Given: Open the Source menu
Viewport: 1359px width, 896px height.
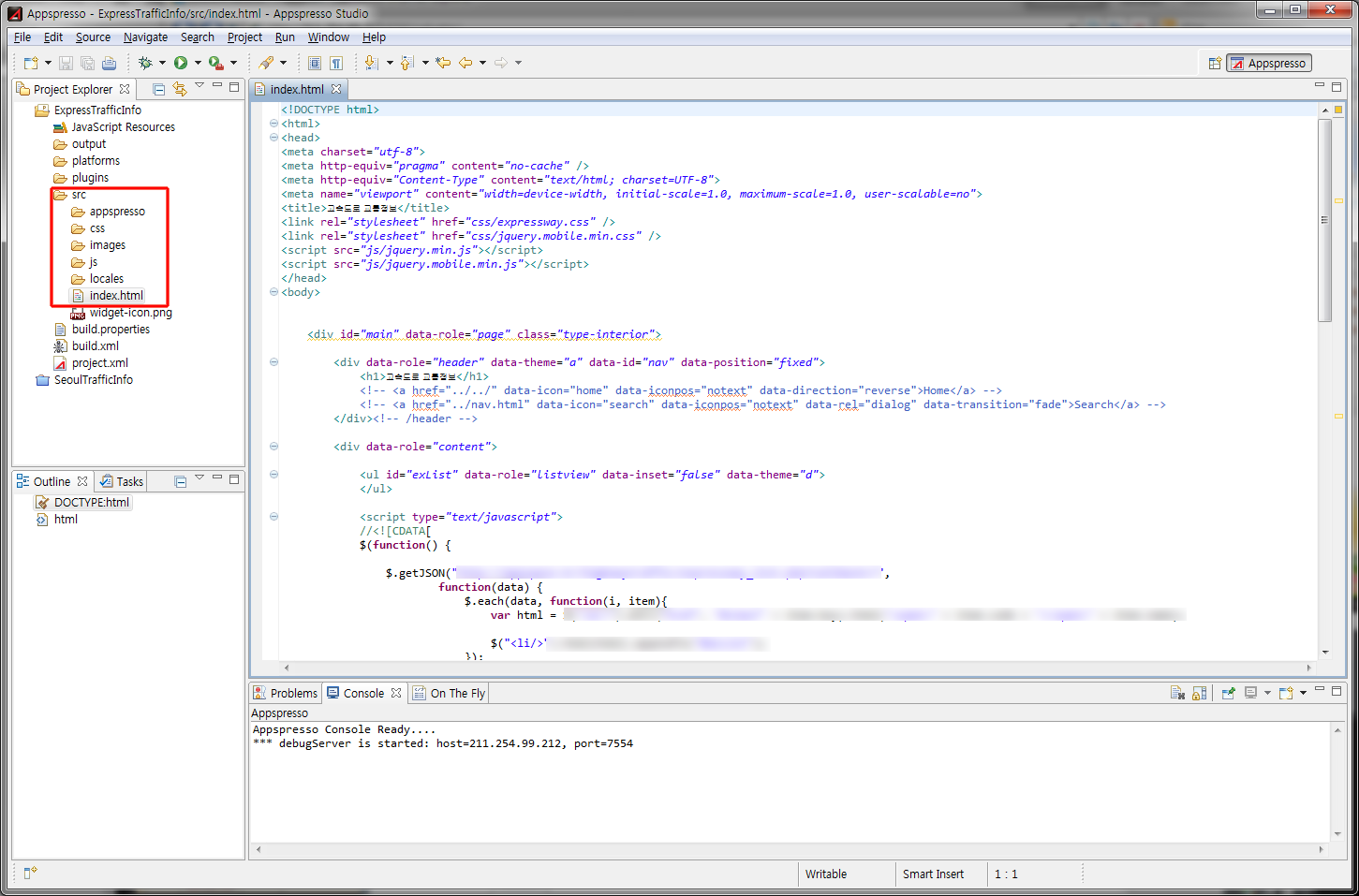Looking at the screenshot, I should (93, 37).
